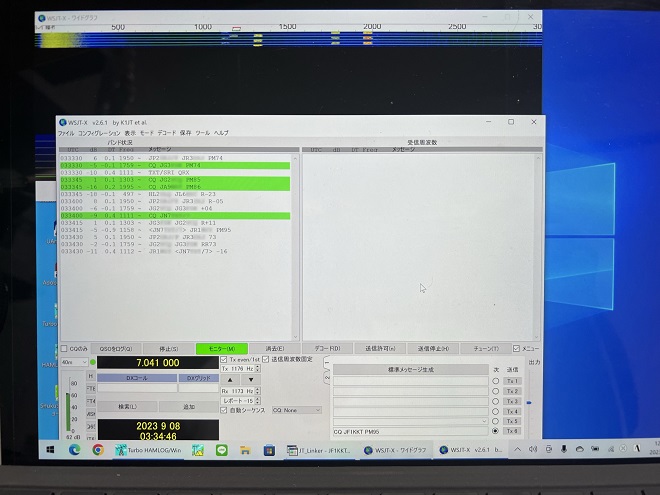This screenshot has width=660, height=495.
Task: Select the H mode button
Action: coord(91,376)
